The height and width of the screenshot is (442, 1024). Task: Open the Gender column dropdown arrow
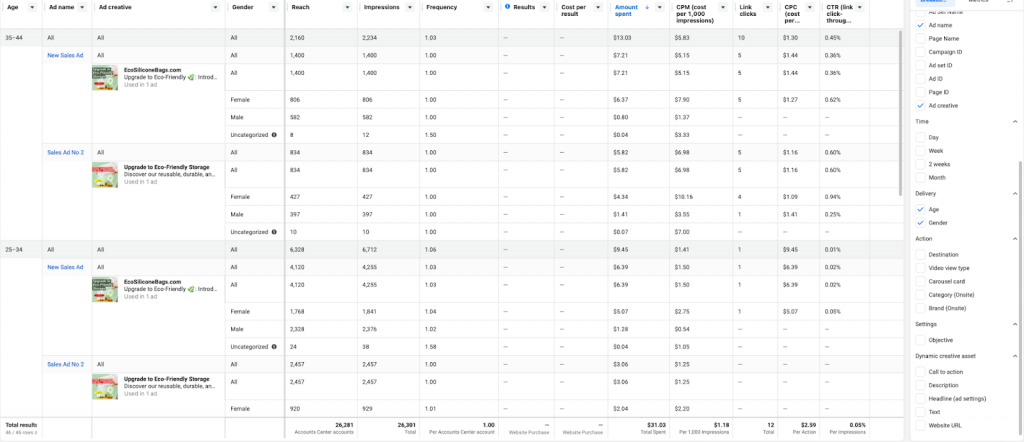coord(272,7)
